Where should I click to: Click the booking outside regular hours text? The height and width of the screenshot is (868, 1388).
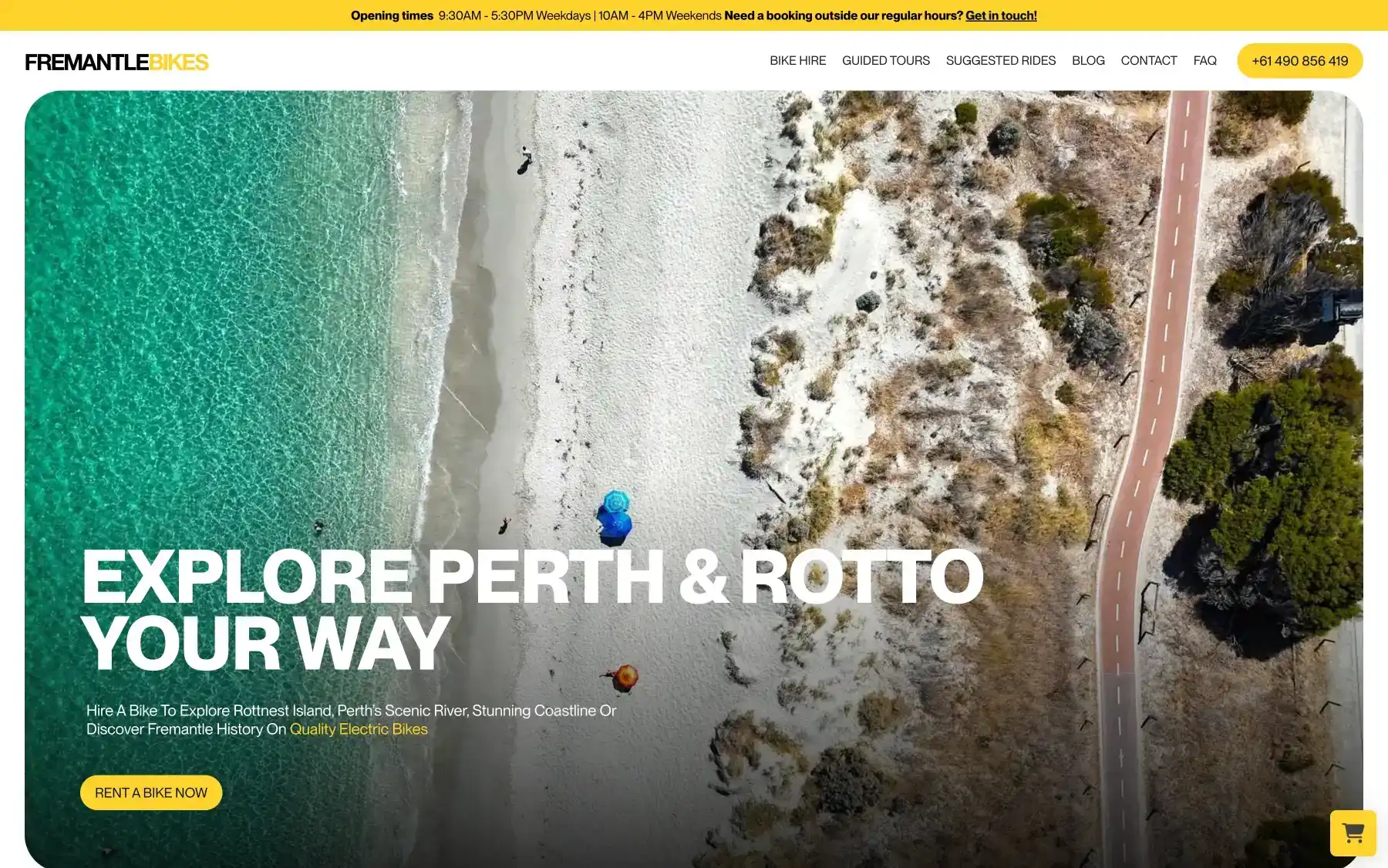coord(844,15)
